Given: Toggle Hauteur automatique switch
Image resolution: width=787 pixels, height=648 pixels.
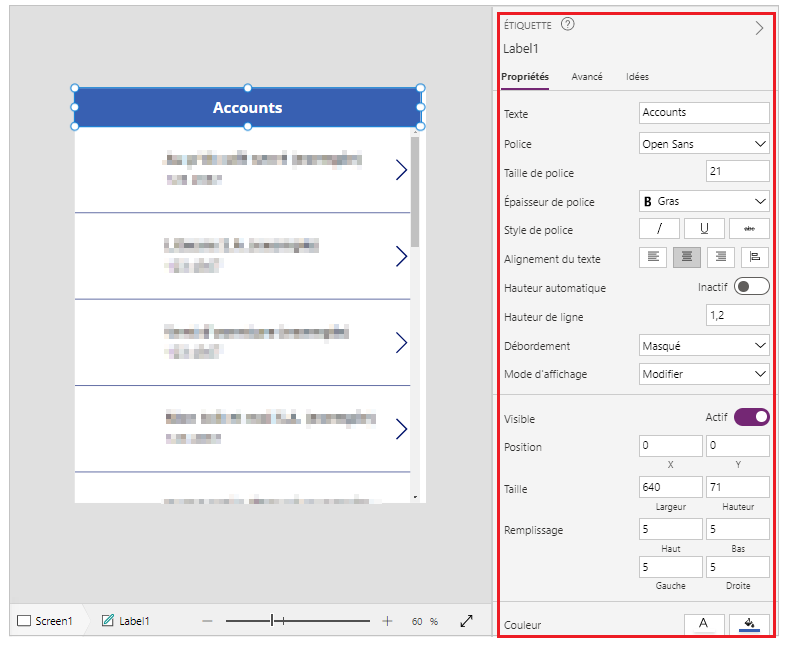Looking at the screenshot, I should point(751,287).
